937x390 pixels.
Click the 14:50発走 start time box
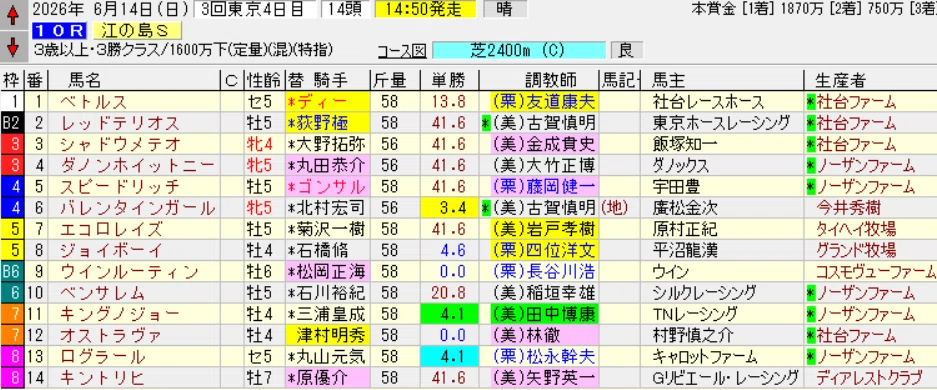[425, 10]
